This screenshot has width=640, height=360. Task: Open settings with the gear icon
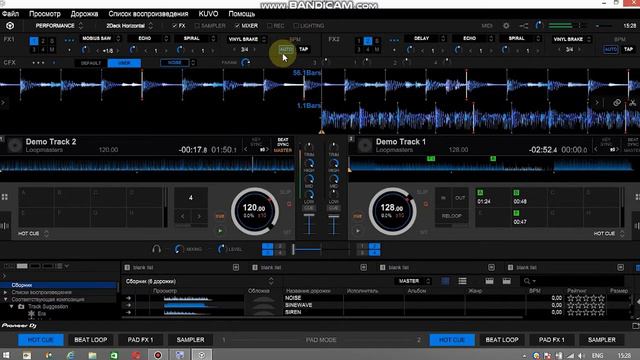pyautogui.click(x=506, y=26)
